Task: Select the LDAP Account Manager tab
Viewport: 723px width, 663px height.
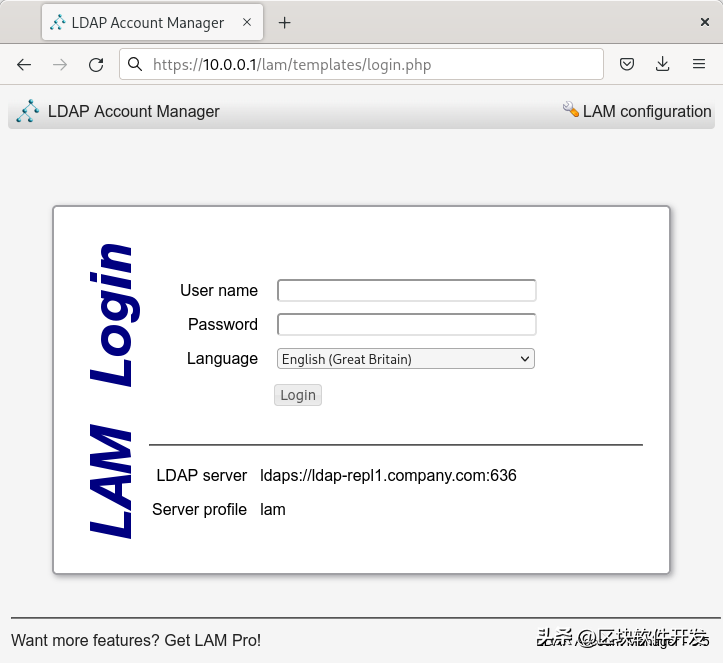Action: pyautogui.click(x=152, y=22)
